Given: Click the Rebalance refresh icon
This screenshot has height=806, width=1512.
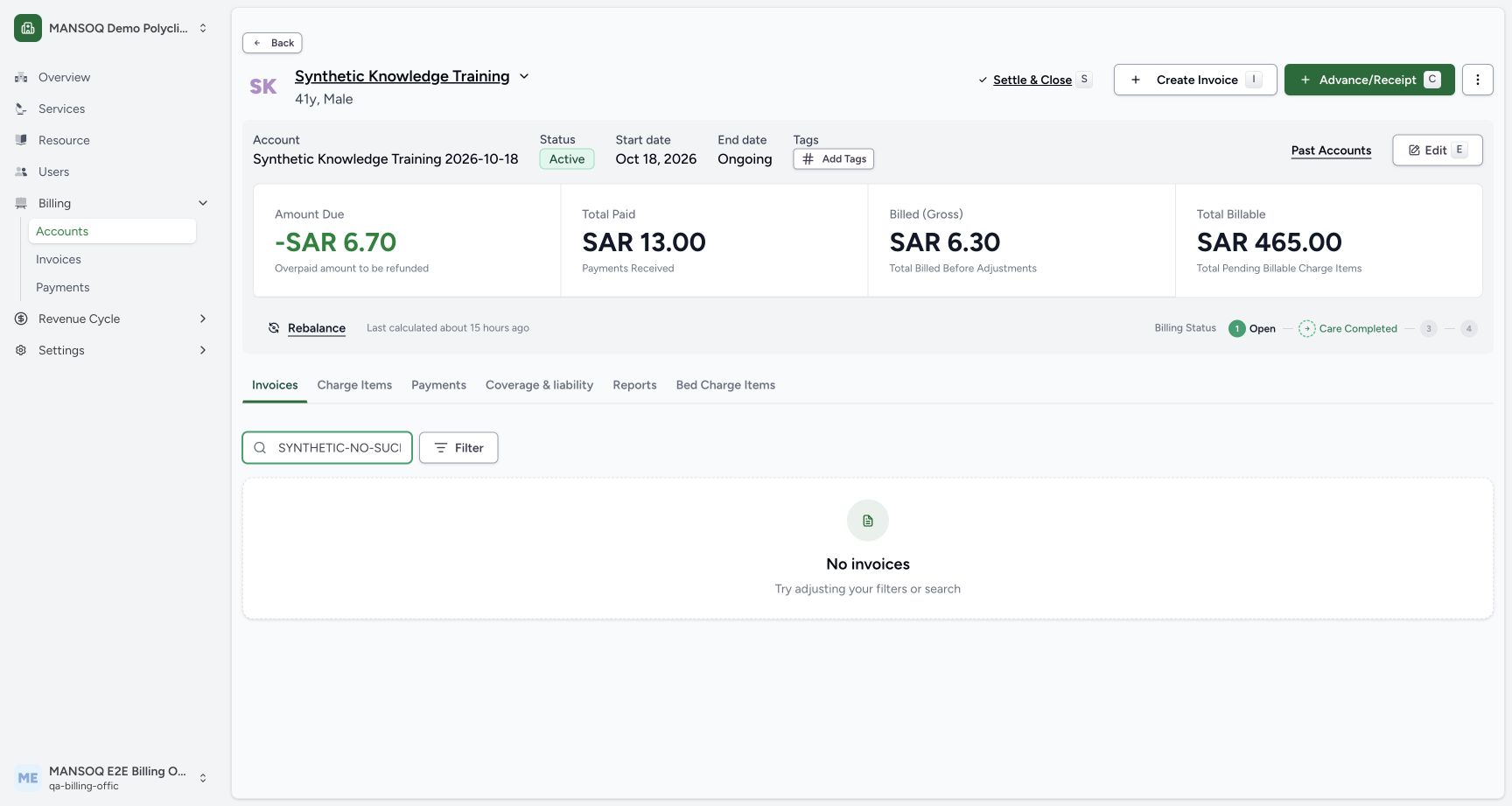Looking at the screenshot, I should [274, 328].
